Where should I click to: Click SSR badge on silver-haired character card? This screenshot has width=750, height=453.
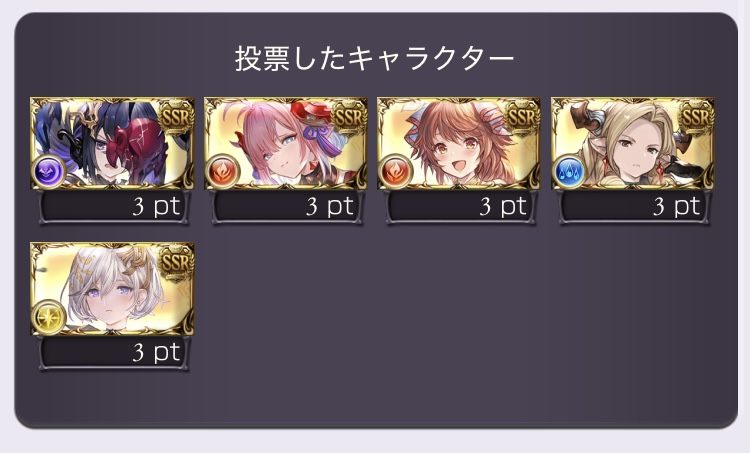[x=176, y=262]
